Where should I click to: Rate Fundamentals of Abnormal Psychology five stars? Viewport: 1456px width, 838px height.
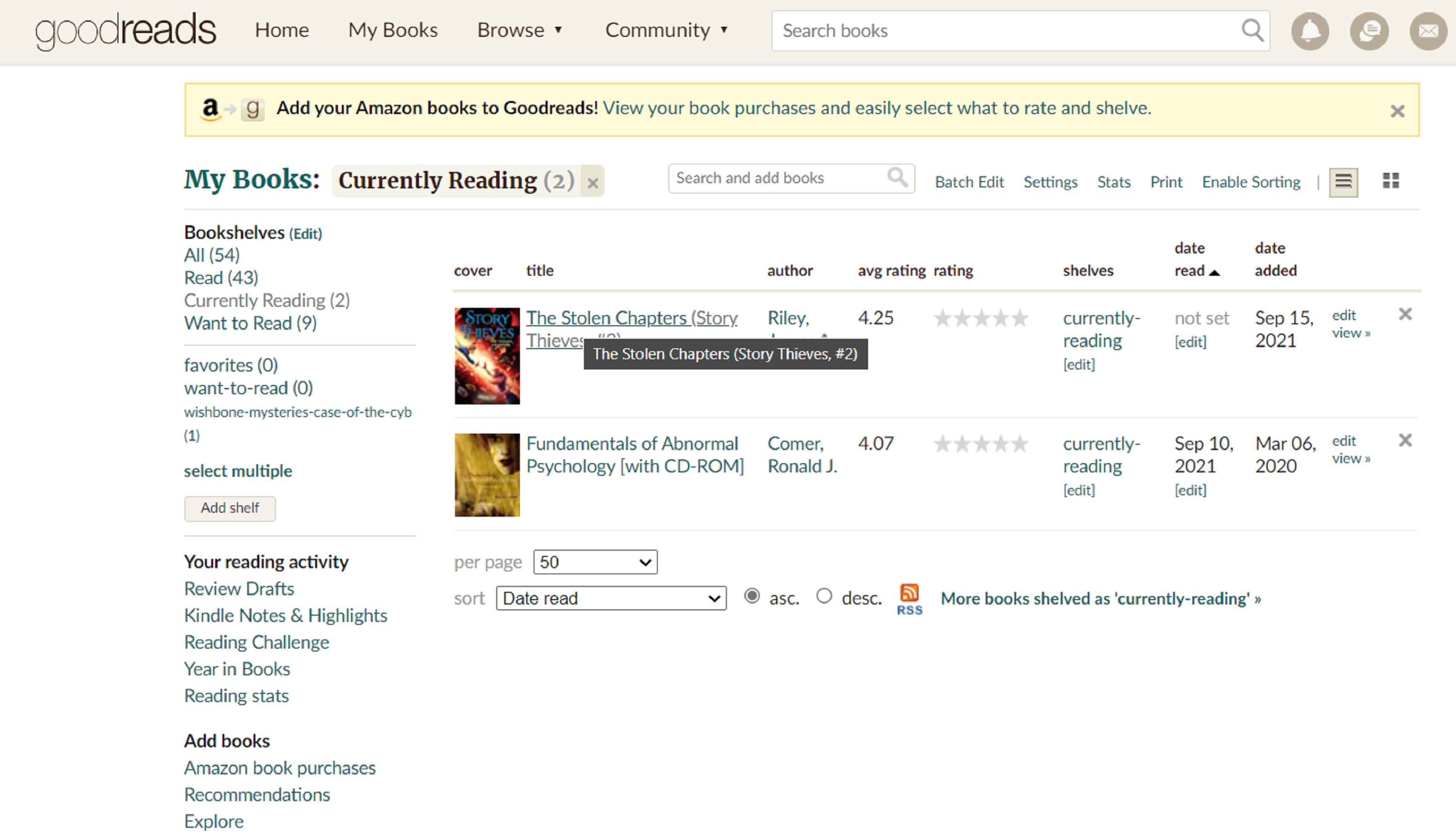pyautogui.click(x=1020, y=444)
